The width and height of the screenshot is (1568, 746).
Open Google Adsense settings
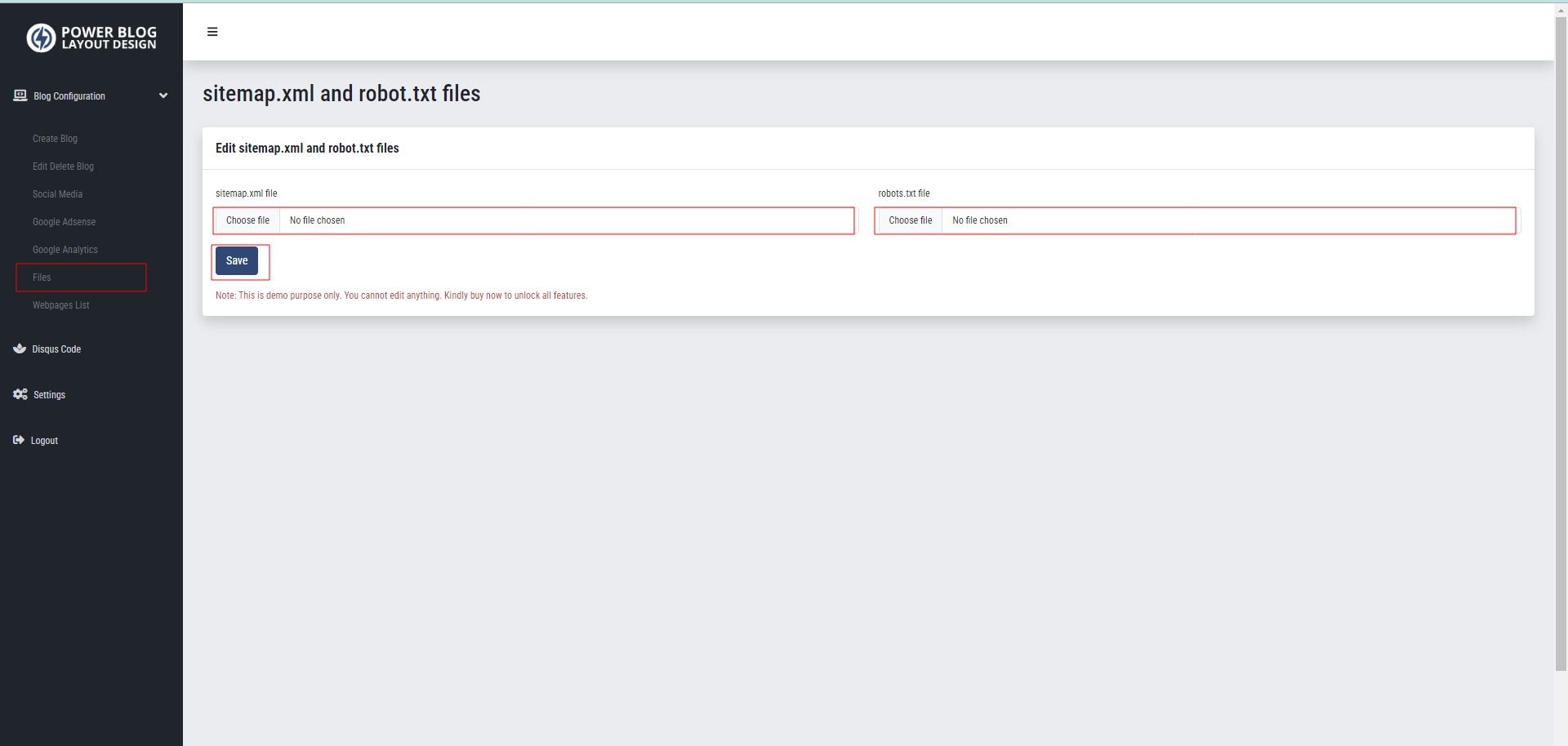coord(64,221)
